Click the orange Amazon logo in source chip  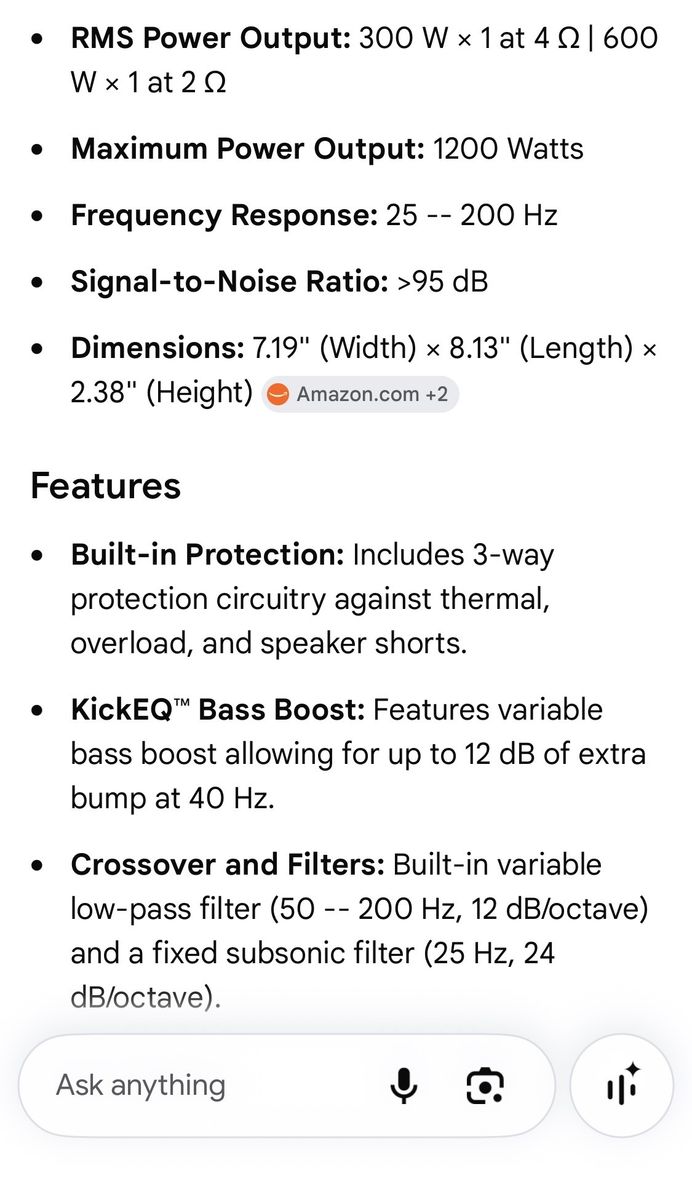click(x=279, y=394)
